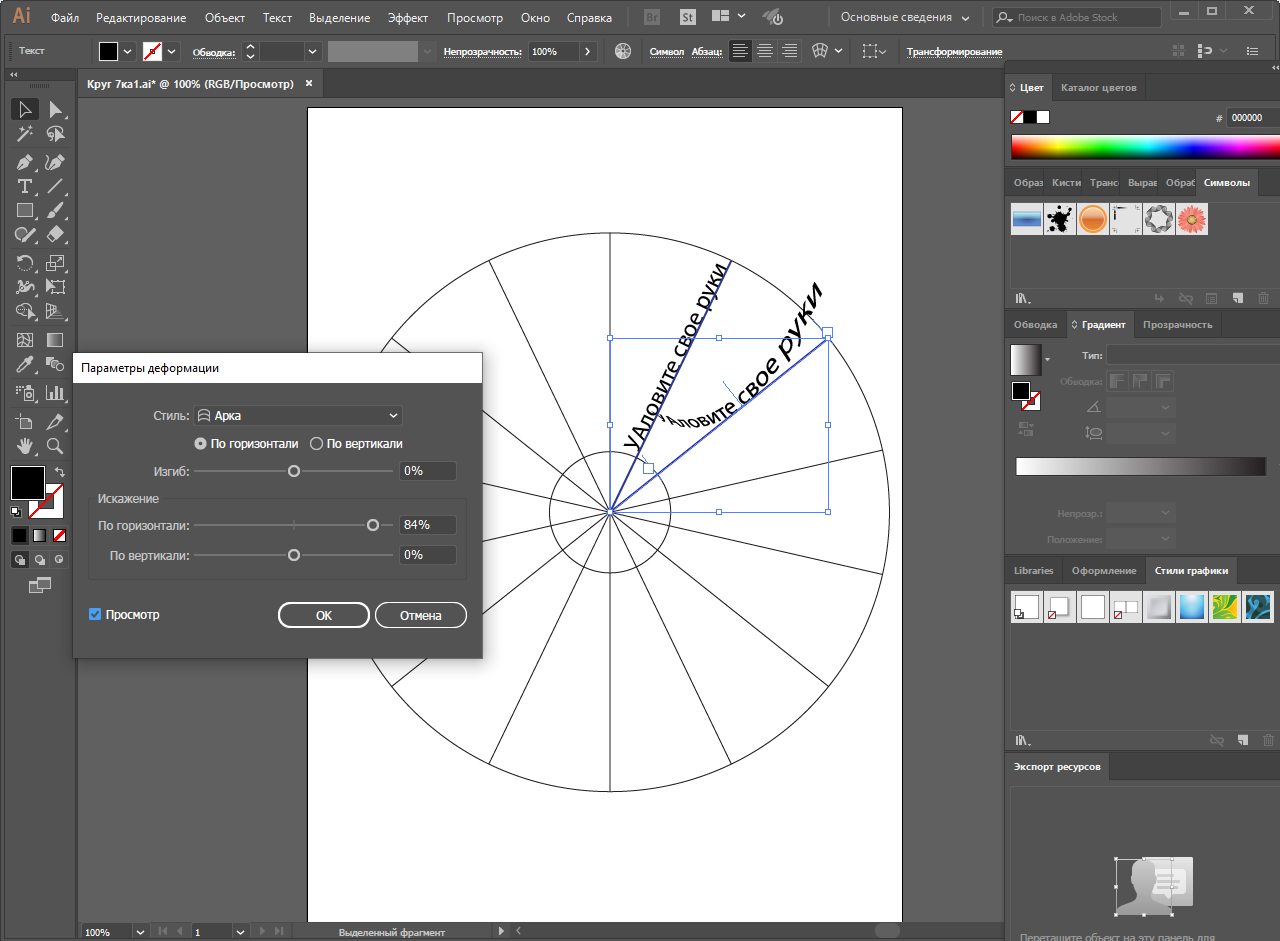This screenshot has height=941, width=1280.
Task: Select the Type tool
Action: point(25,187)
